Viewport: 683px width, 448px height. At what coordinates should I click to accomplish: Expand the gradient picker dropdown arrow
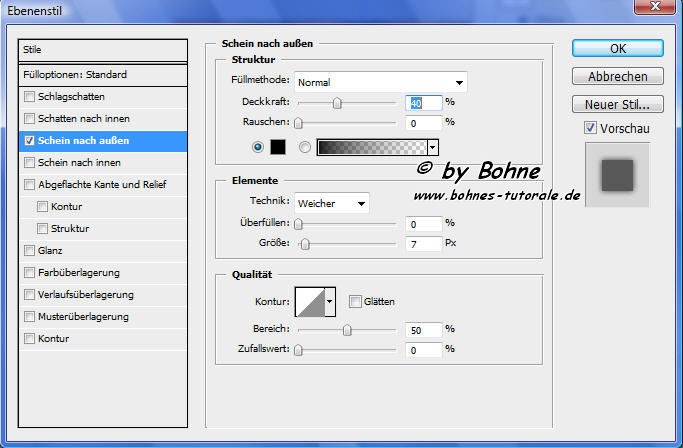click(433, 147)
